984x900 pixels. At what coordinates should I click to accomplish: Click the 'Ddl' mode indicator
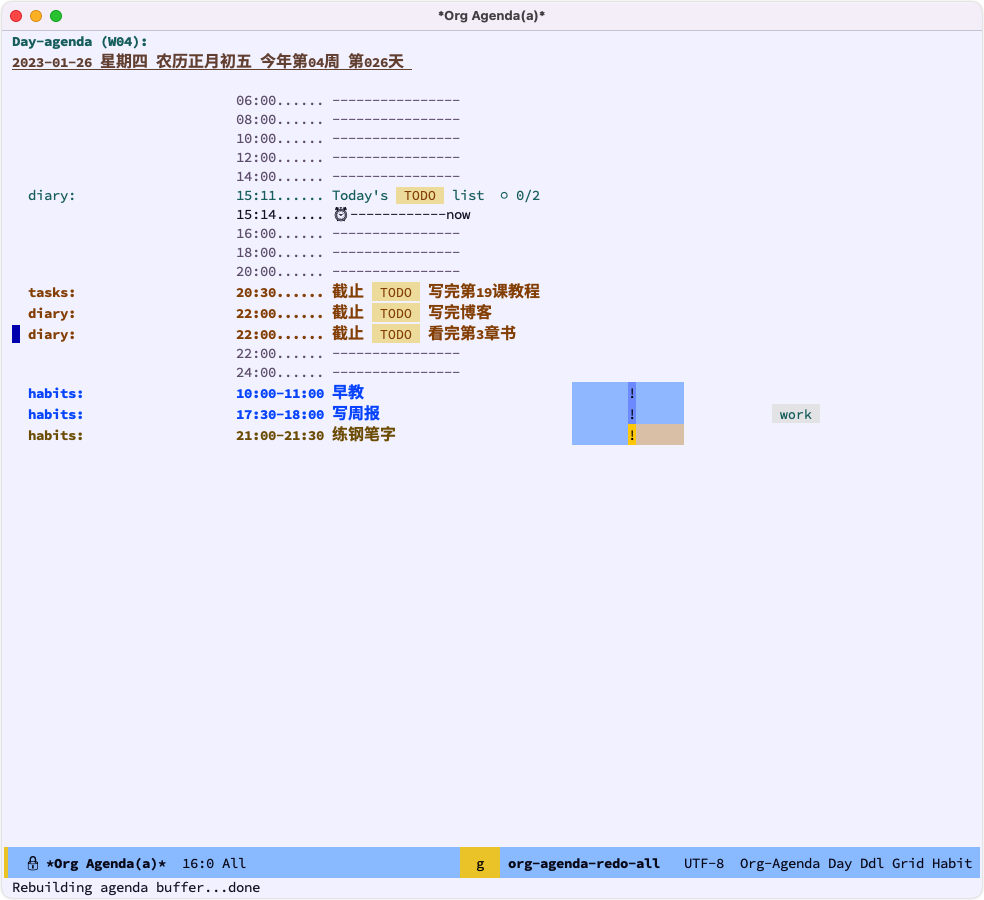click(x=872, y=864)
